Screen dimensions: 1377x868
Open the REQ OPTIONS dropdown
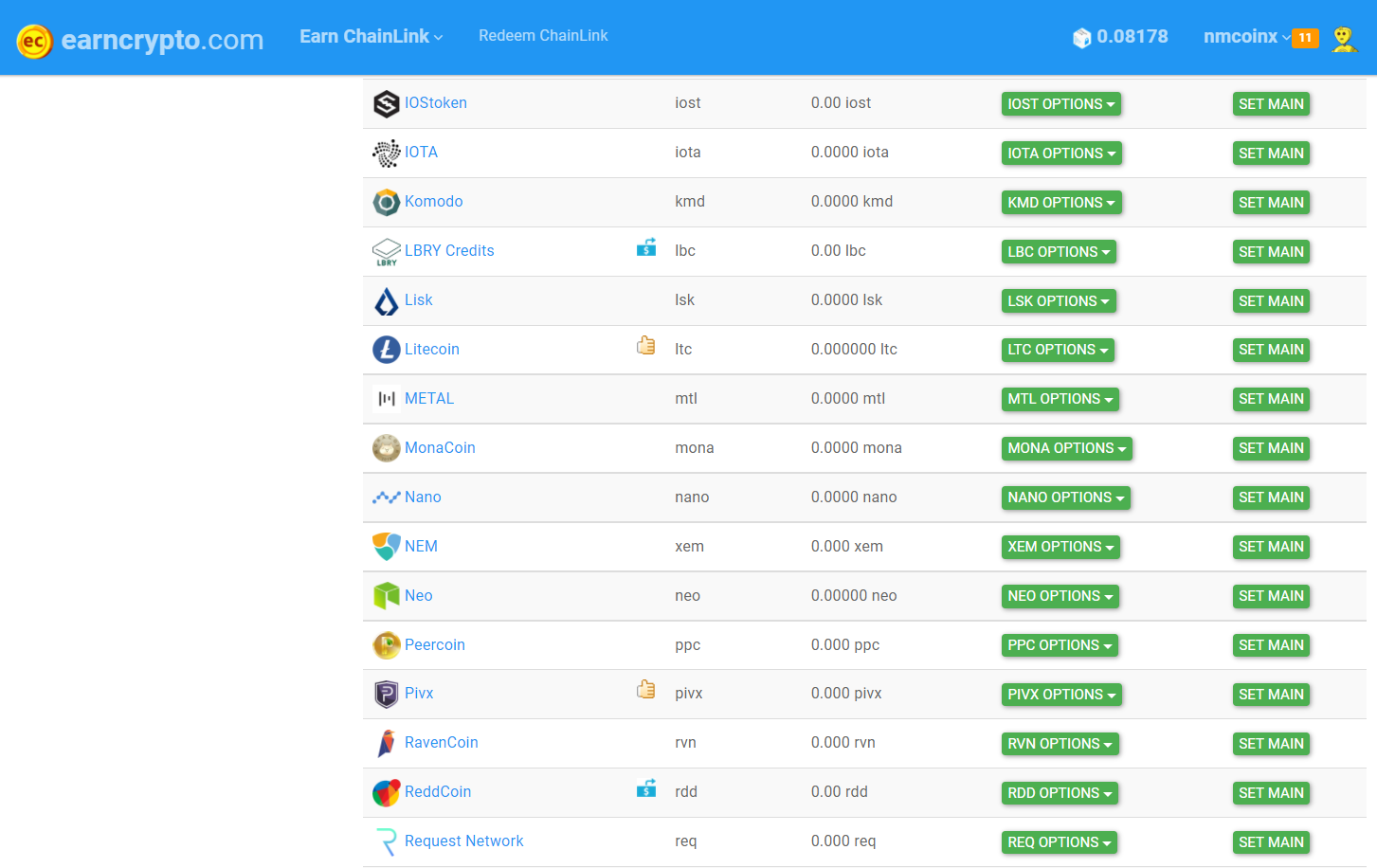pos(1060,842)
